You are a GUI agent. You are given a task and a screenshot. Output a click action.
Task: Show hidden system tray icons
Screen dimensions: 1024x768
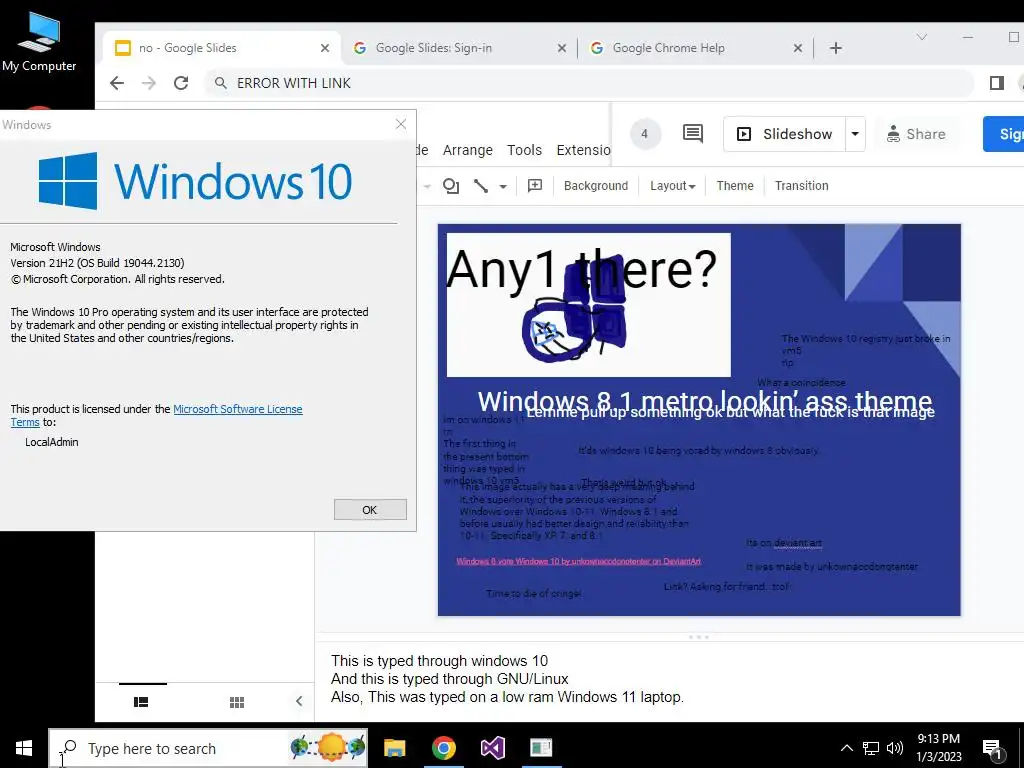tap(846, 748)
